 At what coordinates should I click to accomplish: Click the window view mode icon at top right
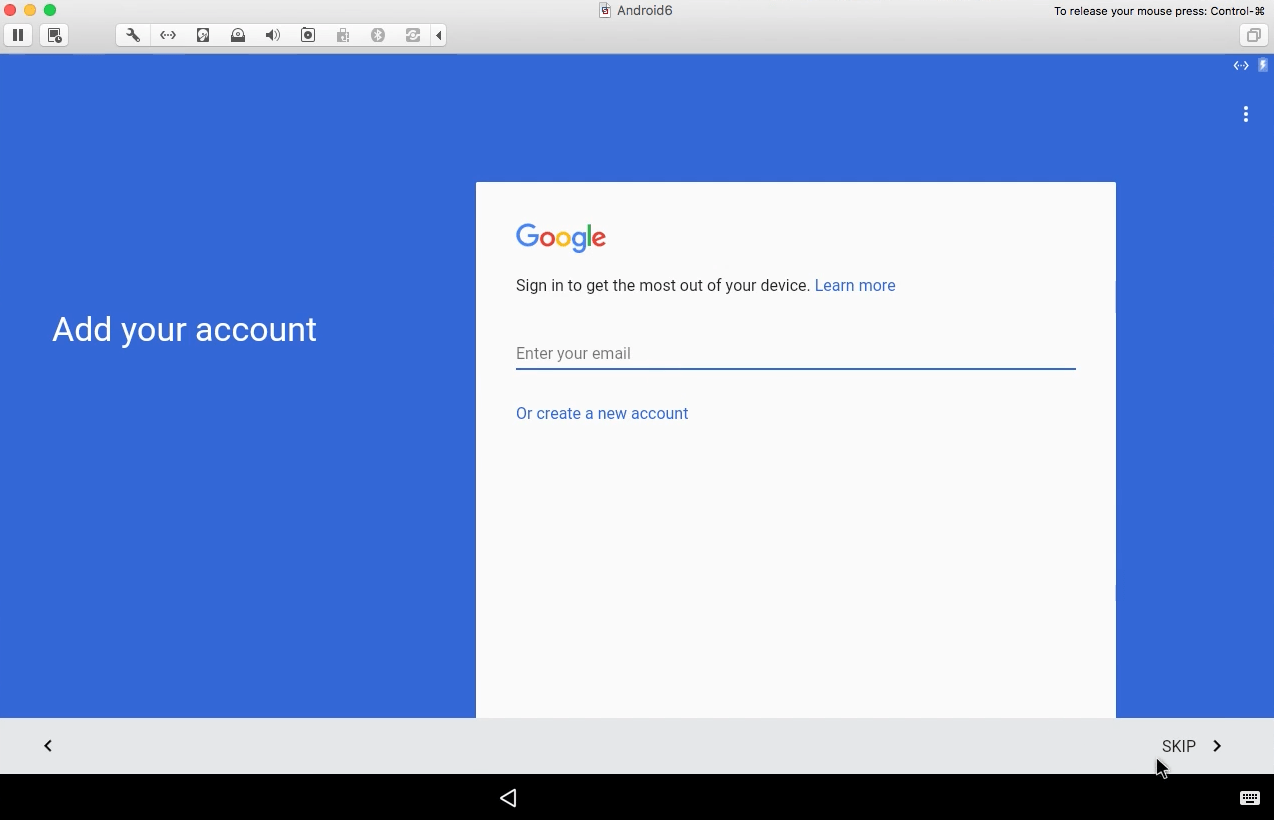tap(1253, 35)
